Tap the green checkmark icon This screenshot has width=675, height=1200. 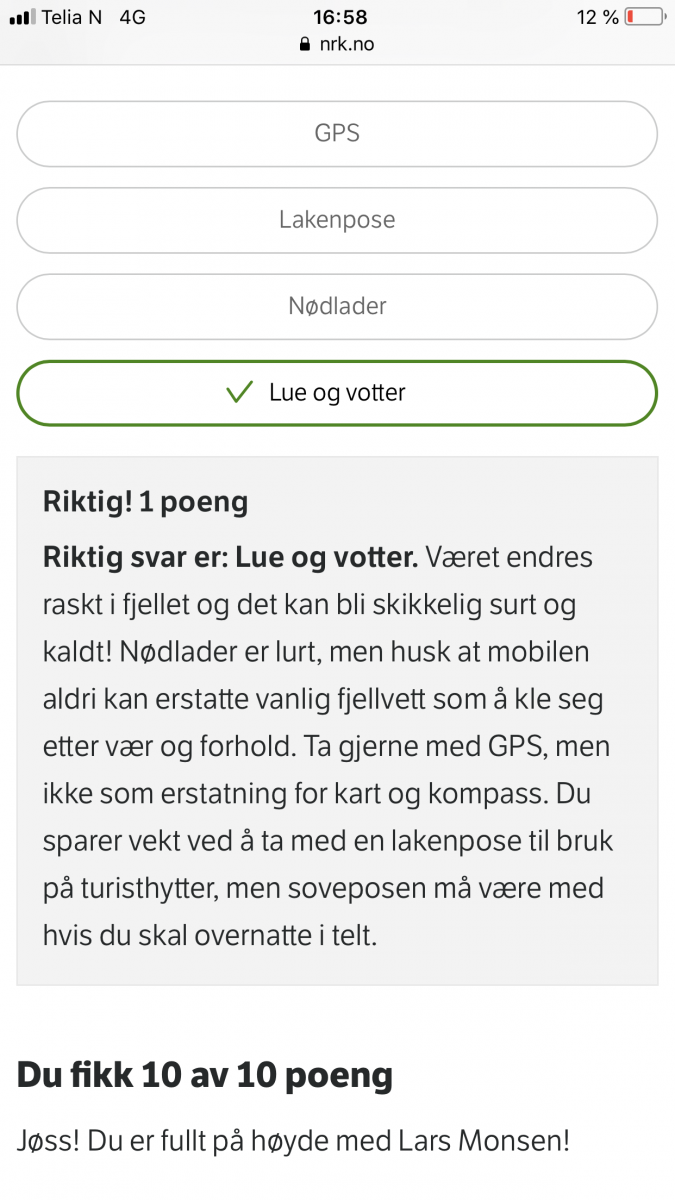click(x=240, y=393)
